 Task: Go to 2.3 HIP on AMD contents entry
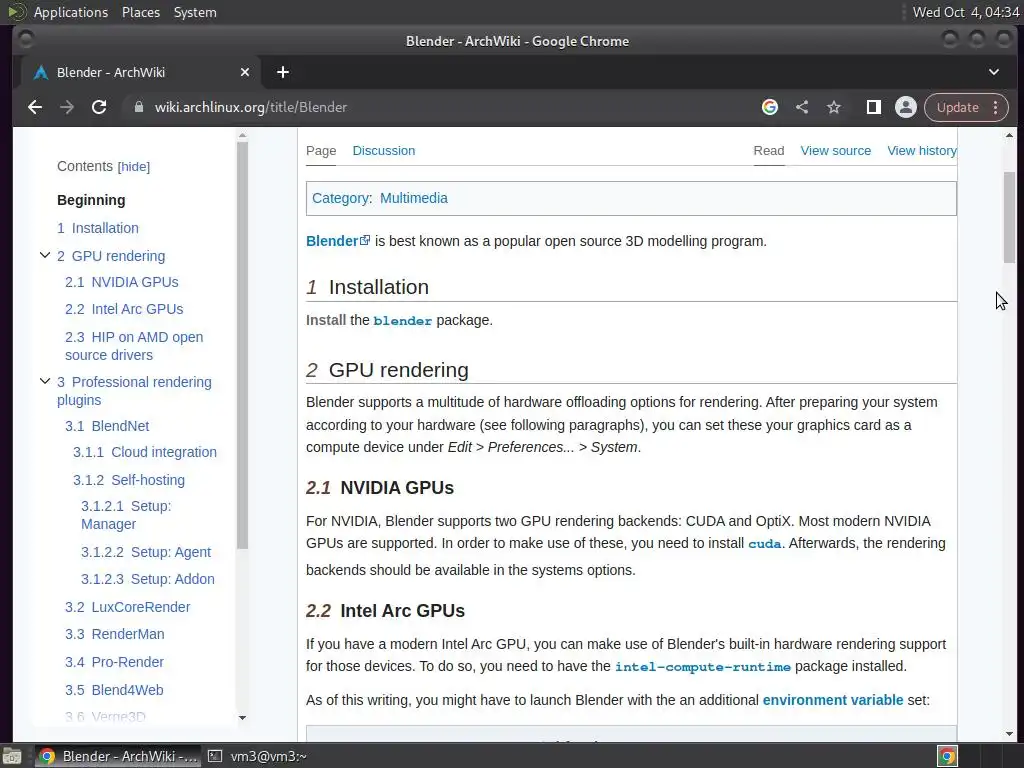click(134, 346)
